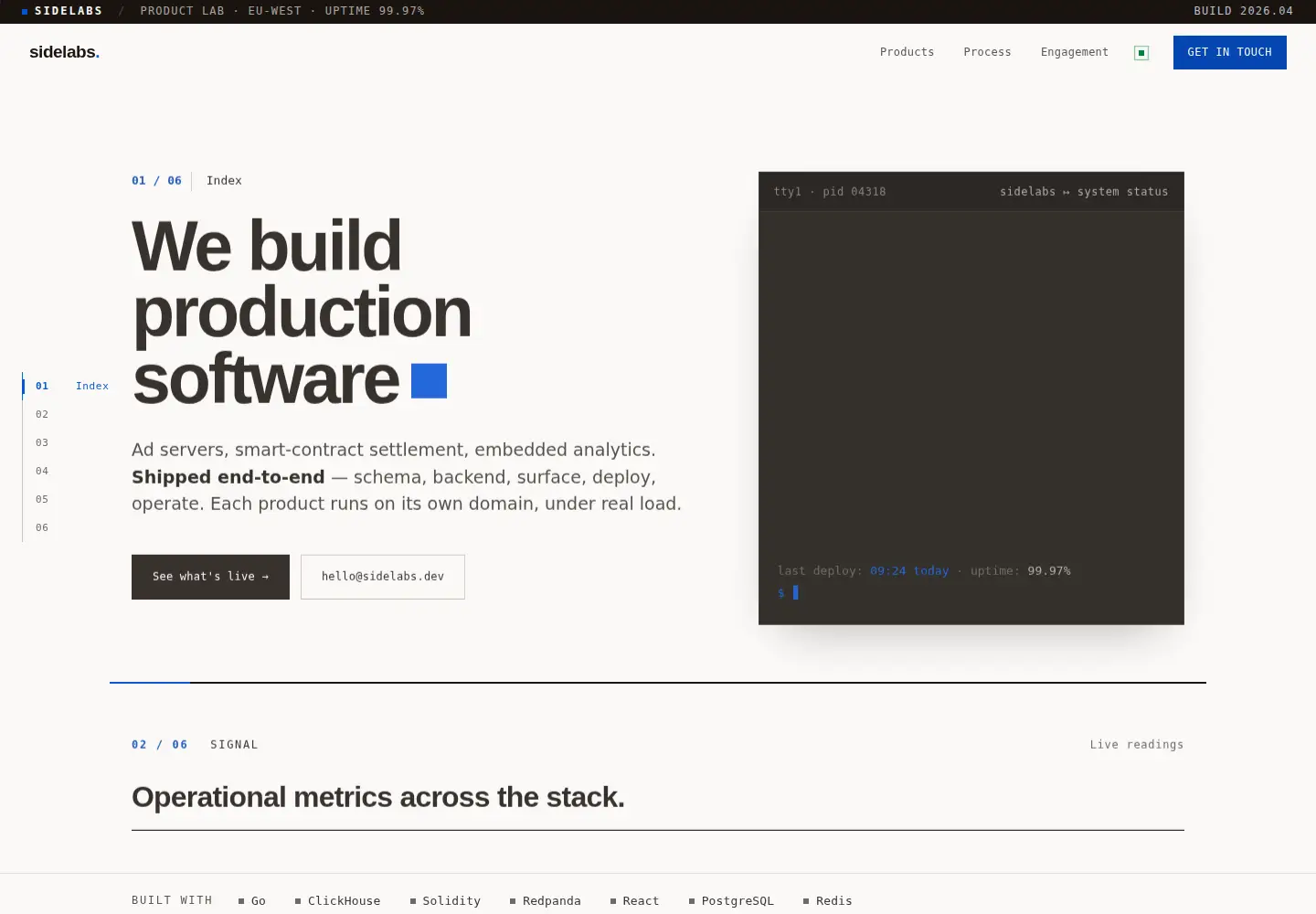Click 'sidelabs ↦ system status' terminal label
1316x914 pixels.
(x=1084, y=192)
